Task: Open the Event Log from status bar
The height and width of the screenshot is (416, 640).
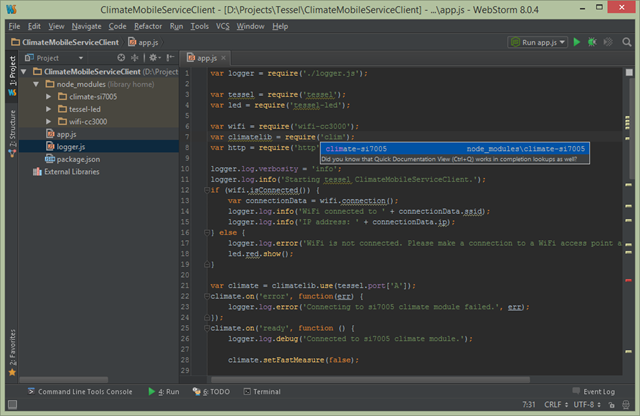Action: click(598, 391)
